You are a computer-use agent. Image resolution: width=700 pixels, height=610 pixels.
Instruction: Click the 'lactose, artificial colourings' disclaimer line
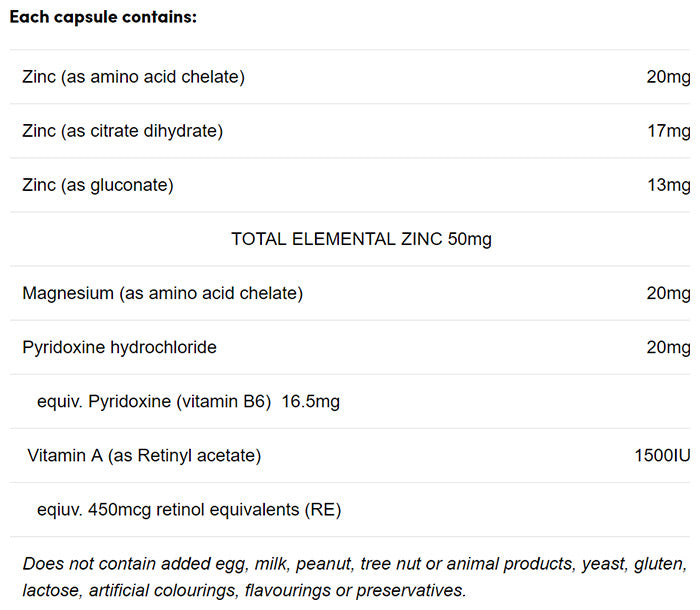click(244, 590)
